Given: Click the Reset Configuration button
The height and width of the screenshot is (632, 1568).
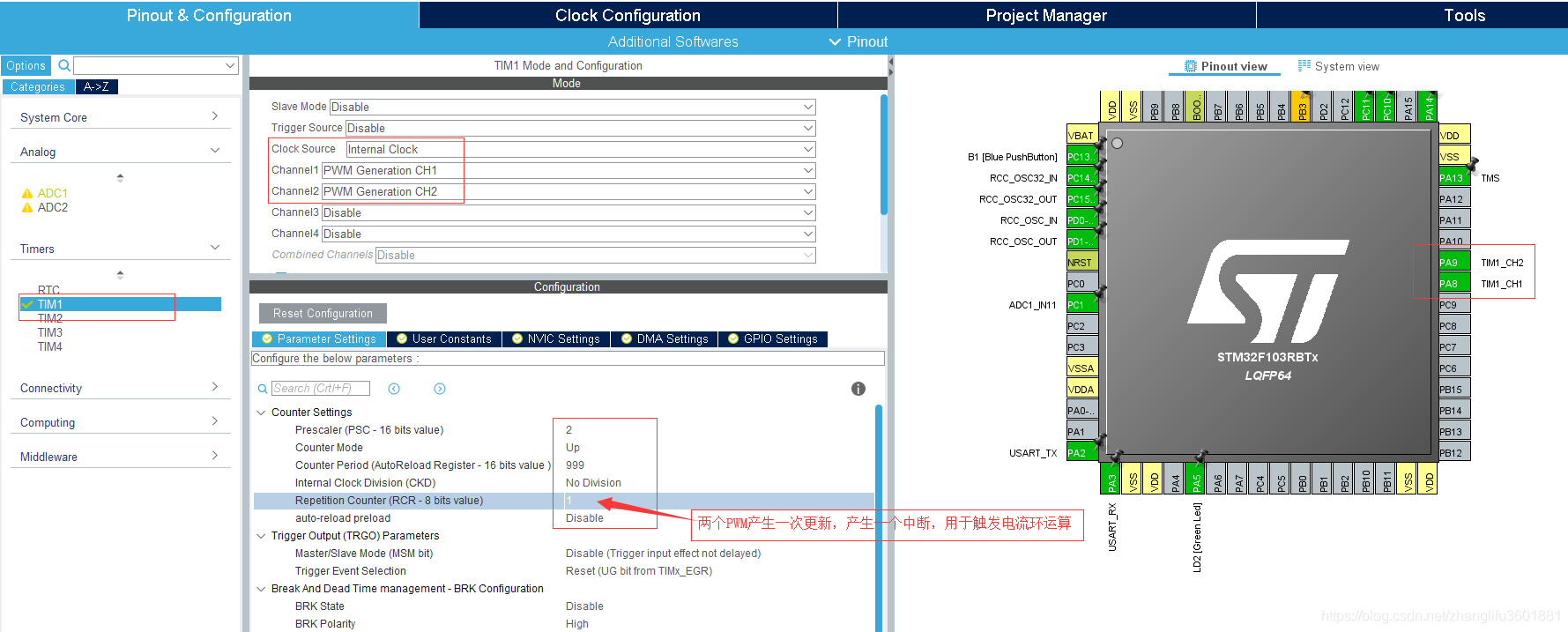Looking at the screenshot, I should (323, 313).
